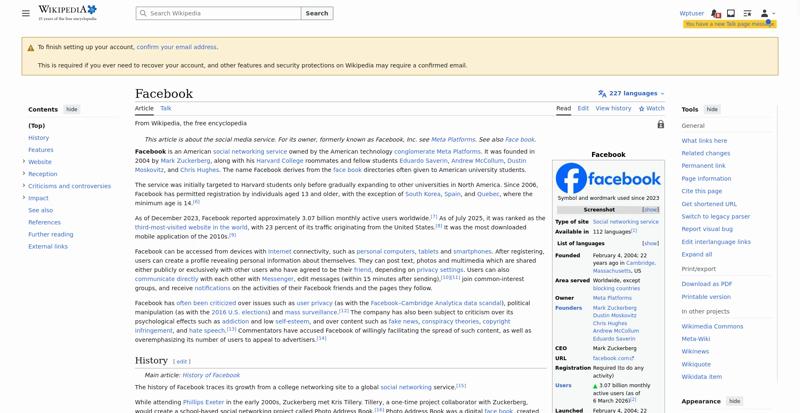Open the main menu hamburger icon
The height and width of the screenshot is (413, 800).
[26, 13]
